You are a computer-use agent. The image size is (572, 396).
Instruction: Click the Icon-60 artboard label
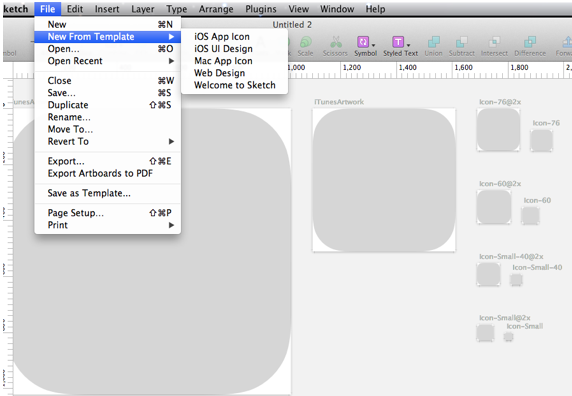click(537, 201)
